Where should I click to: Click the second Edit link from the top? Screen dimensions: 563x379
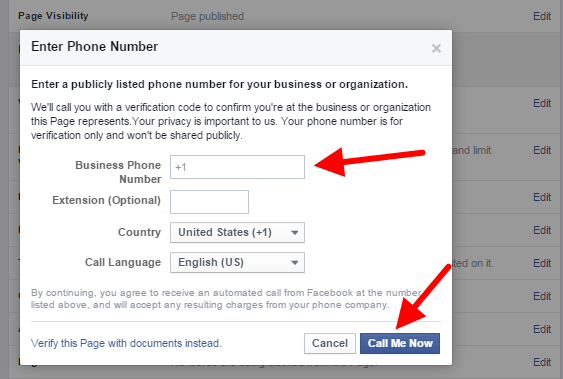click(542, 103)
